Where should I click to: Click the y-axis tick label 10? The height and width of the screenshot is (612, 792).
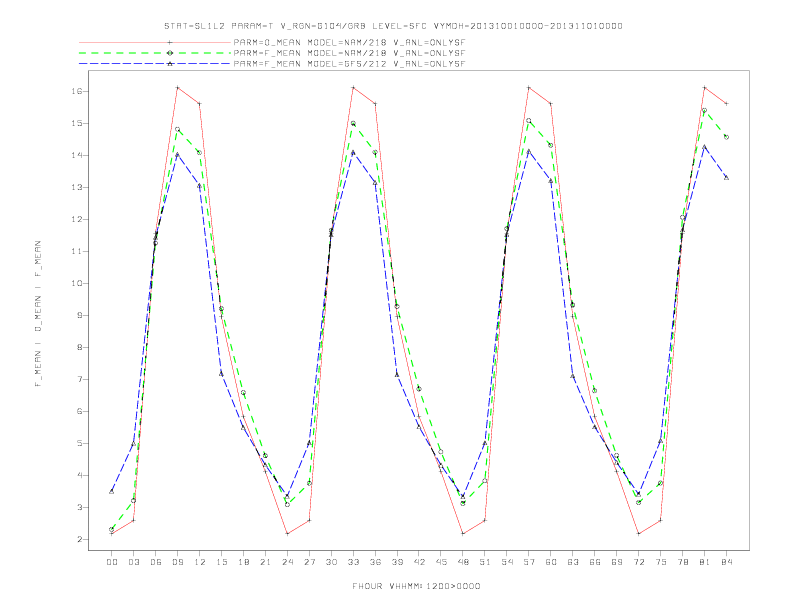click(x=77, y=283)
